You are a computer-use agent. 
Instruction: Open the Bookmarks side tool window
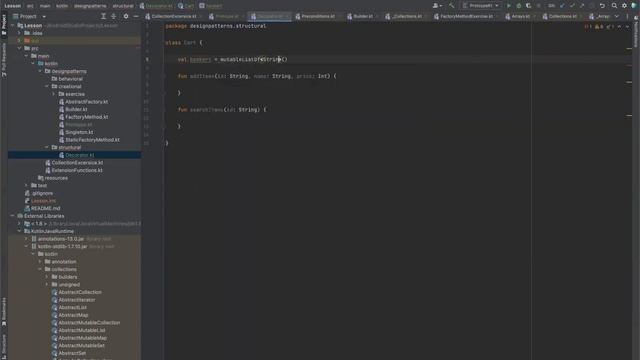point(4,312)
